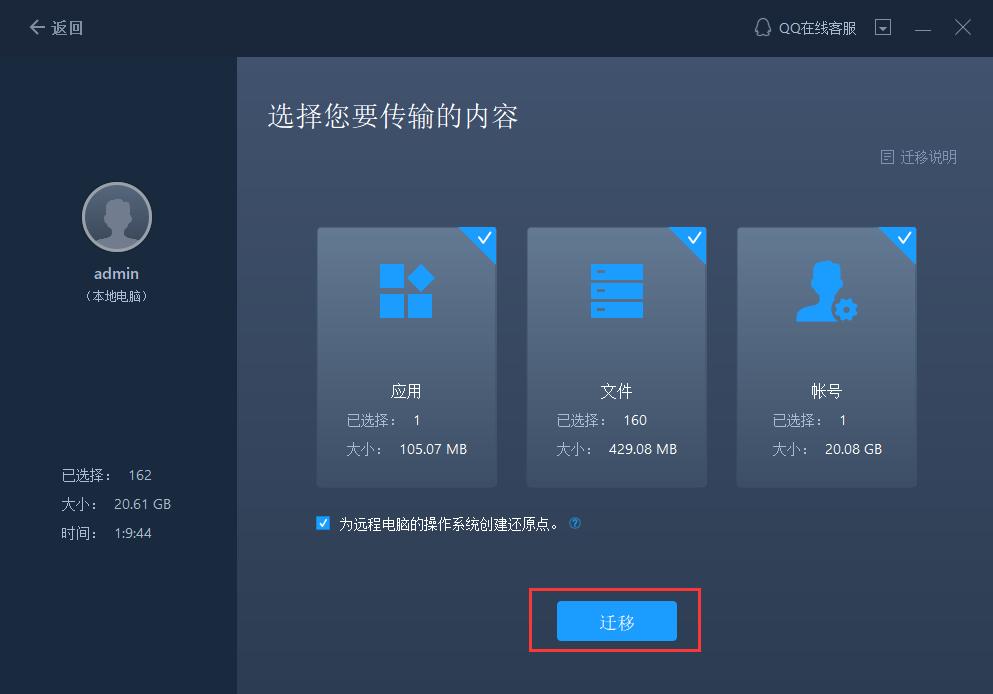This screenshot has height=694, width=993.
Task: Select the 应用 application icon
Action: [405, 291]
